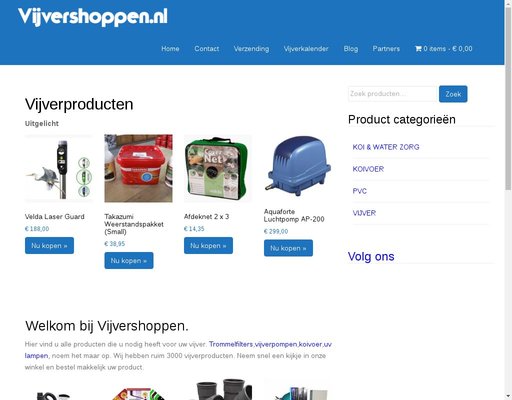Open the Contact page
Image resolution: width=512 pixels, height=400 pixels.
tap(207, 49)
